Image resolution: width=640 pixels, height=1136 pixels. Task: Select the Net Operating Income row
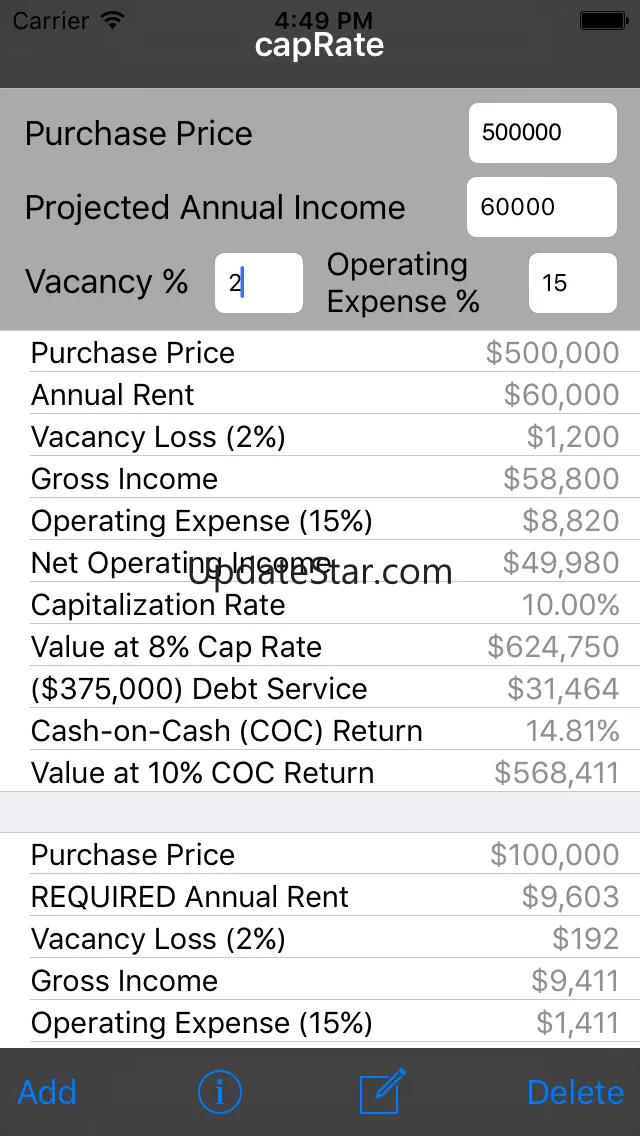click(x=325, y=562)
